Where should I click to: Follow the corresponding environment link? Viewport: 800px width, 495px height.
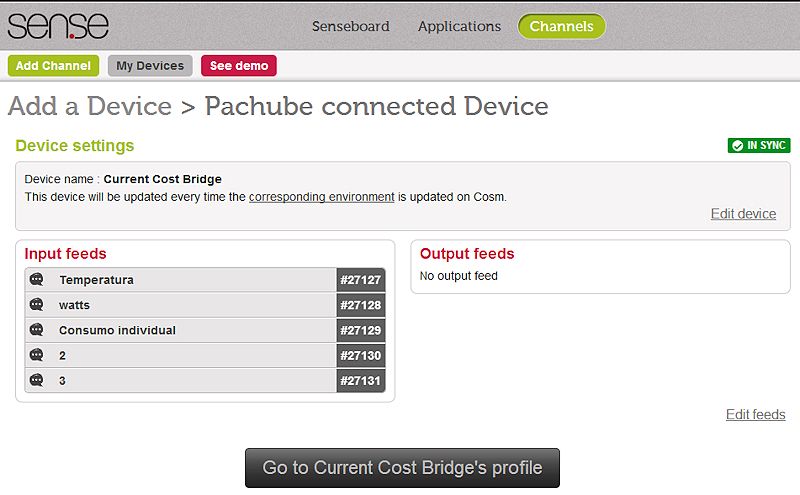[x=321, y=197]
